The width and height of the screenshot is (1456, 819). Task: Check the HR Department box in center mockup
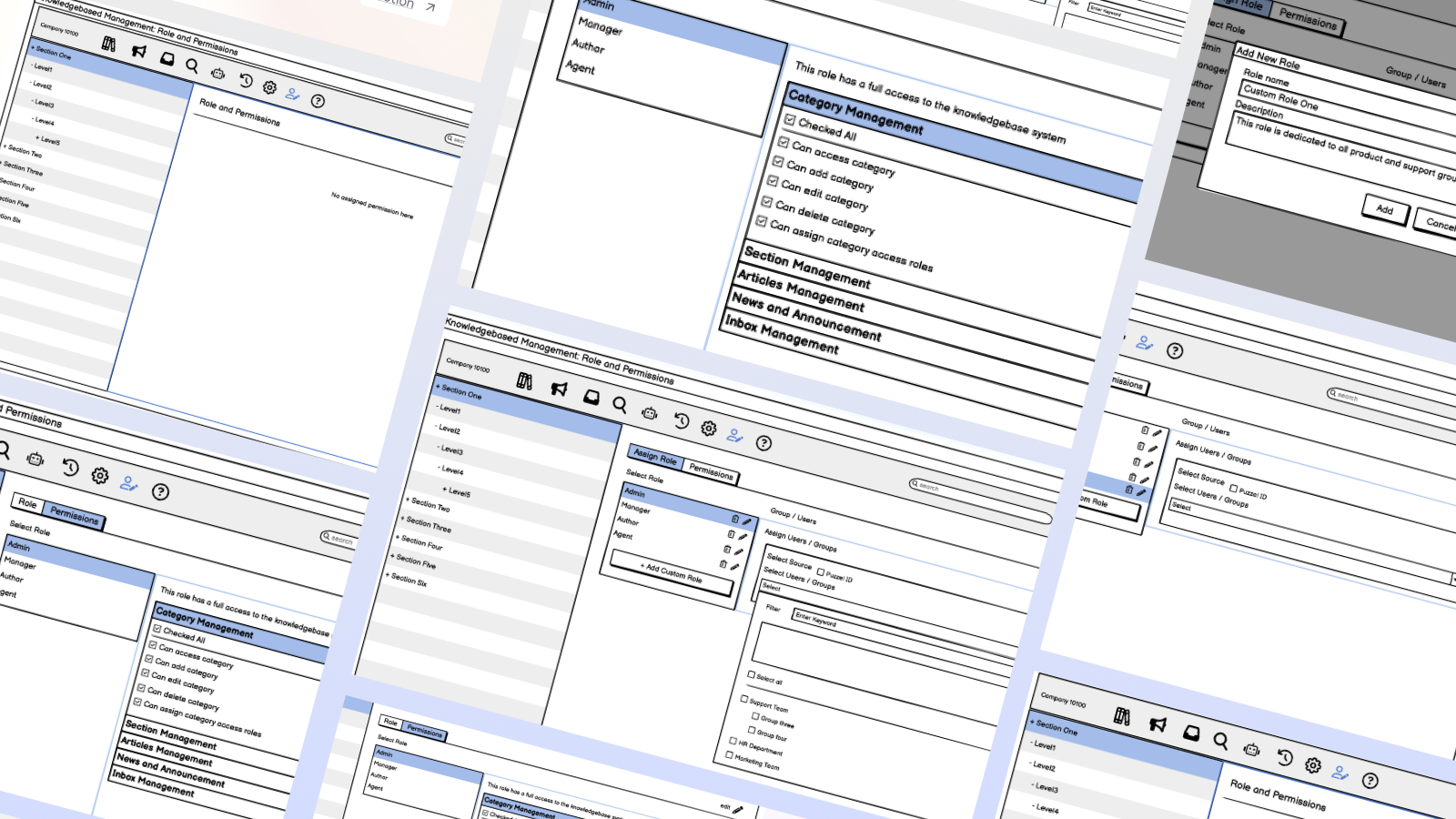pos(733,740)
